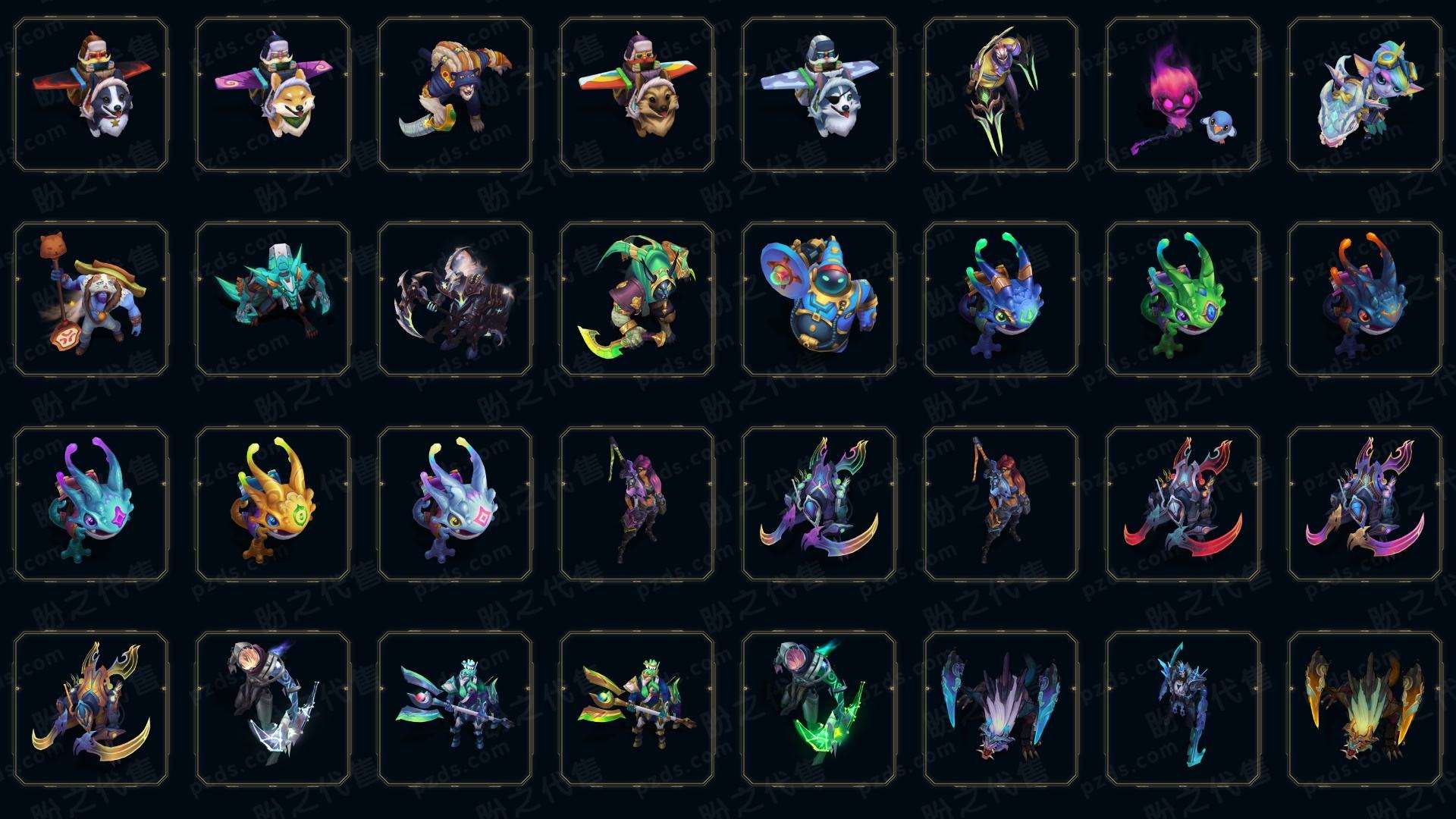Pick the pink-haired gunner in purple

point(637,504)
